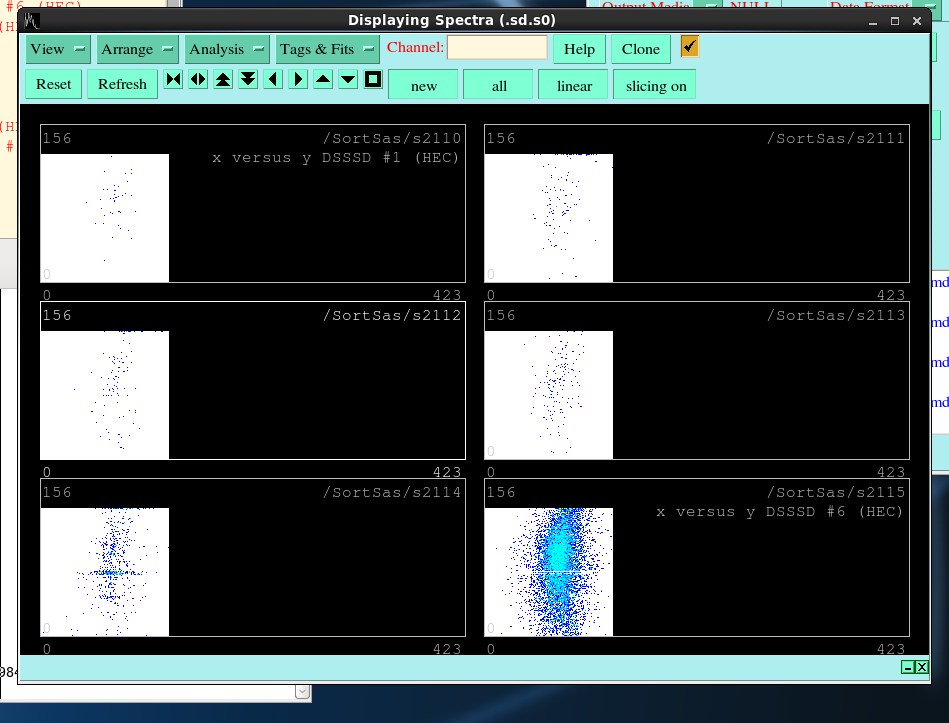Click the Reset button

[x=53, y=84]
